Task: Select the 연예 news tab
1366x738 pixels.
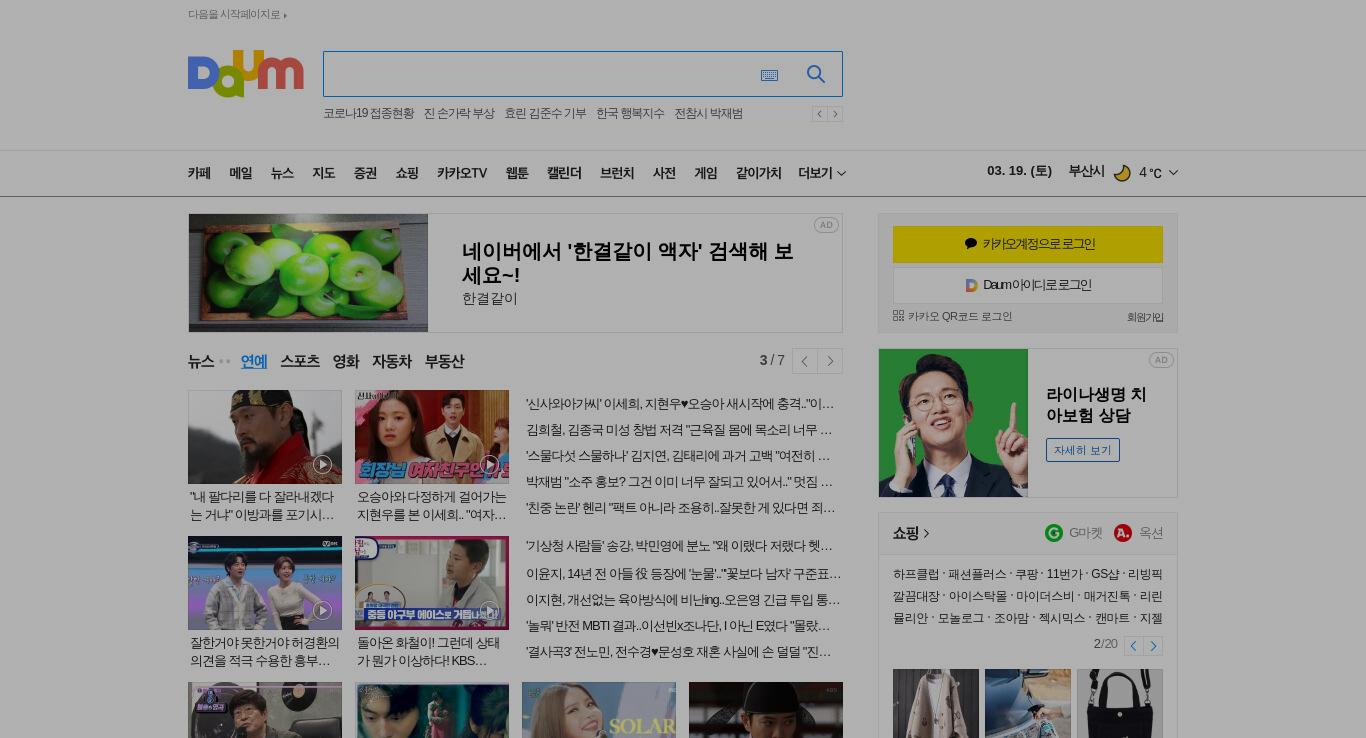Action: click(254, 361)
